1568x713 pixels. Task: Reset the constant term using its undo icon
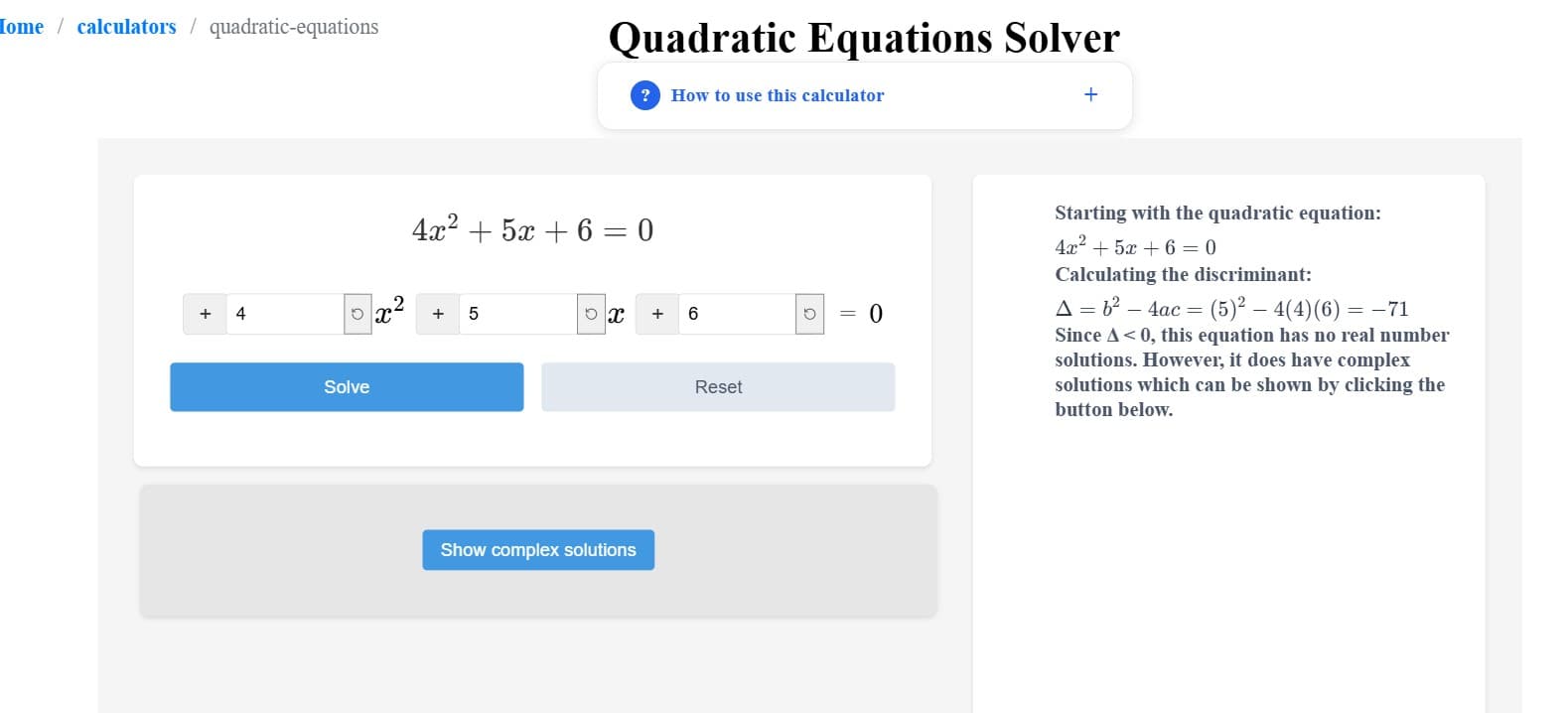pyautogui.click(x=809, y=313)
